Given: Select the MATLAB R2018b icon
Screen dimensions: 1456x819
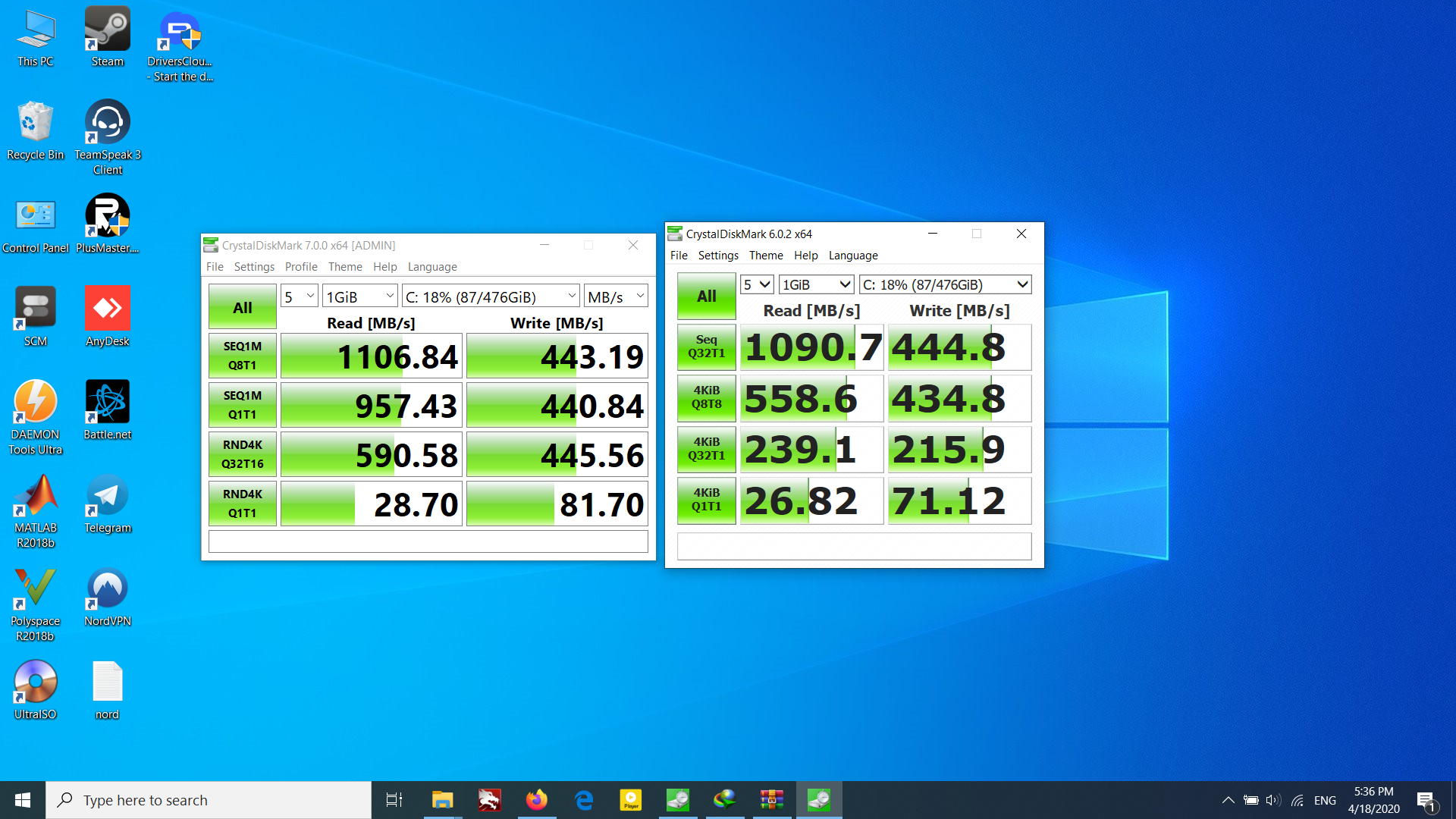Looking at the screenshot, I should (x=36, y=510).
